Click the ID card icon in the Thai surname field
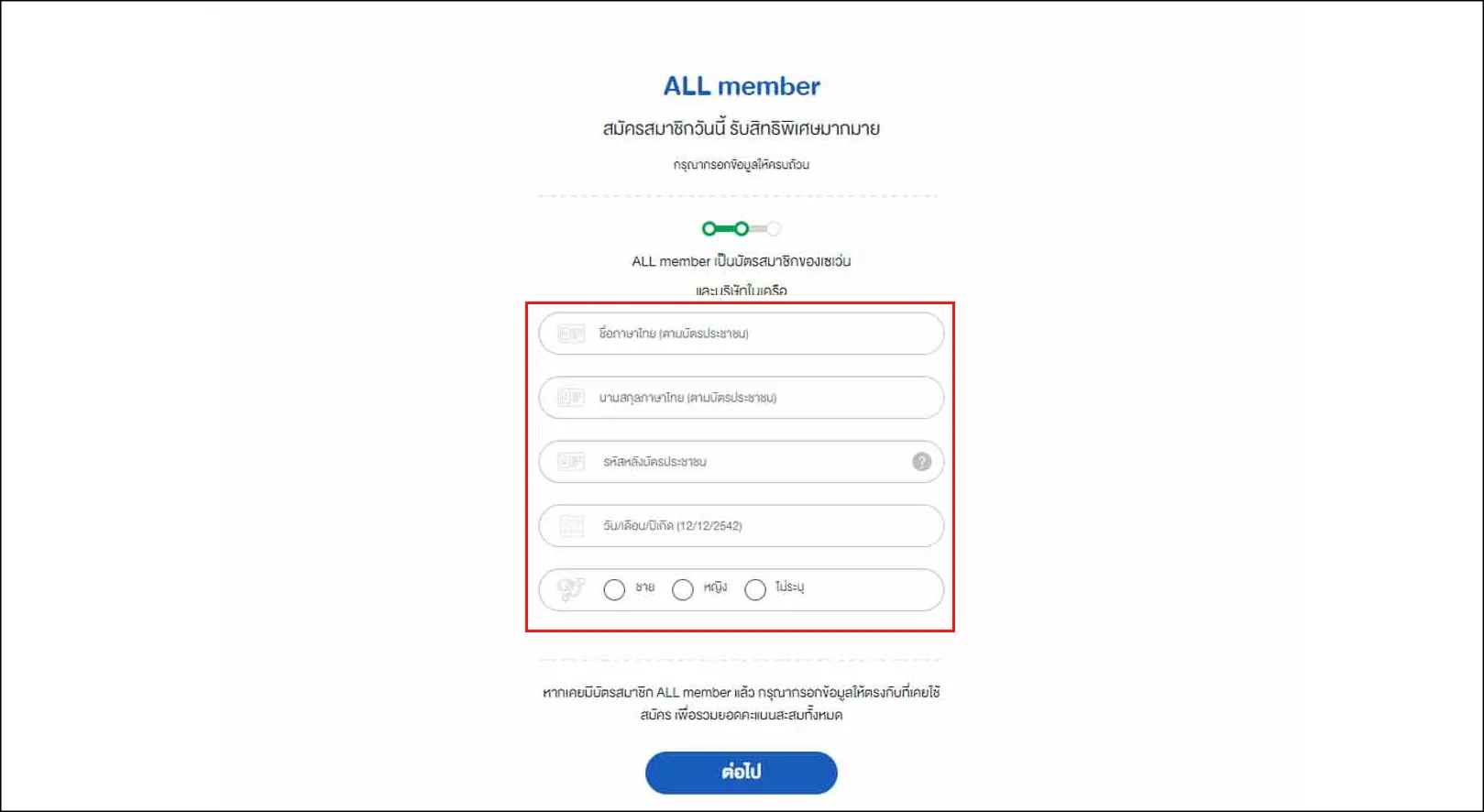 coord(570,398)
